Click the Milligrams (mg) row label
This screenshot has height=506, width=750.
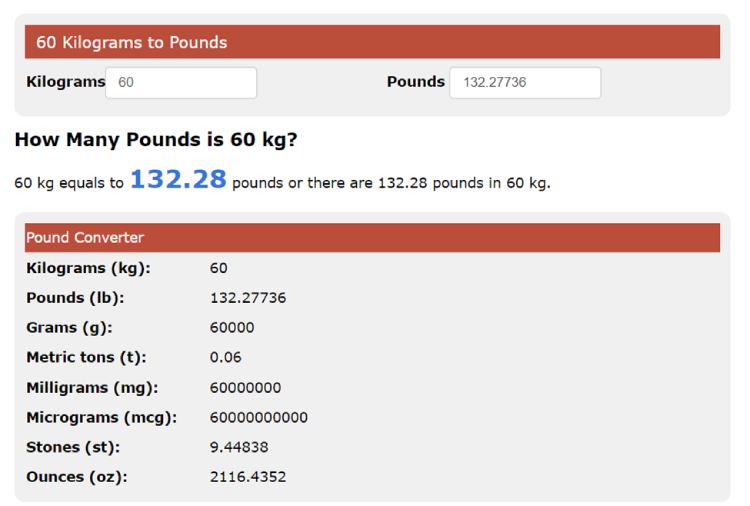click(x=92, y=387)
